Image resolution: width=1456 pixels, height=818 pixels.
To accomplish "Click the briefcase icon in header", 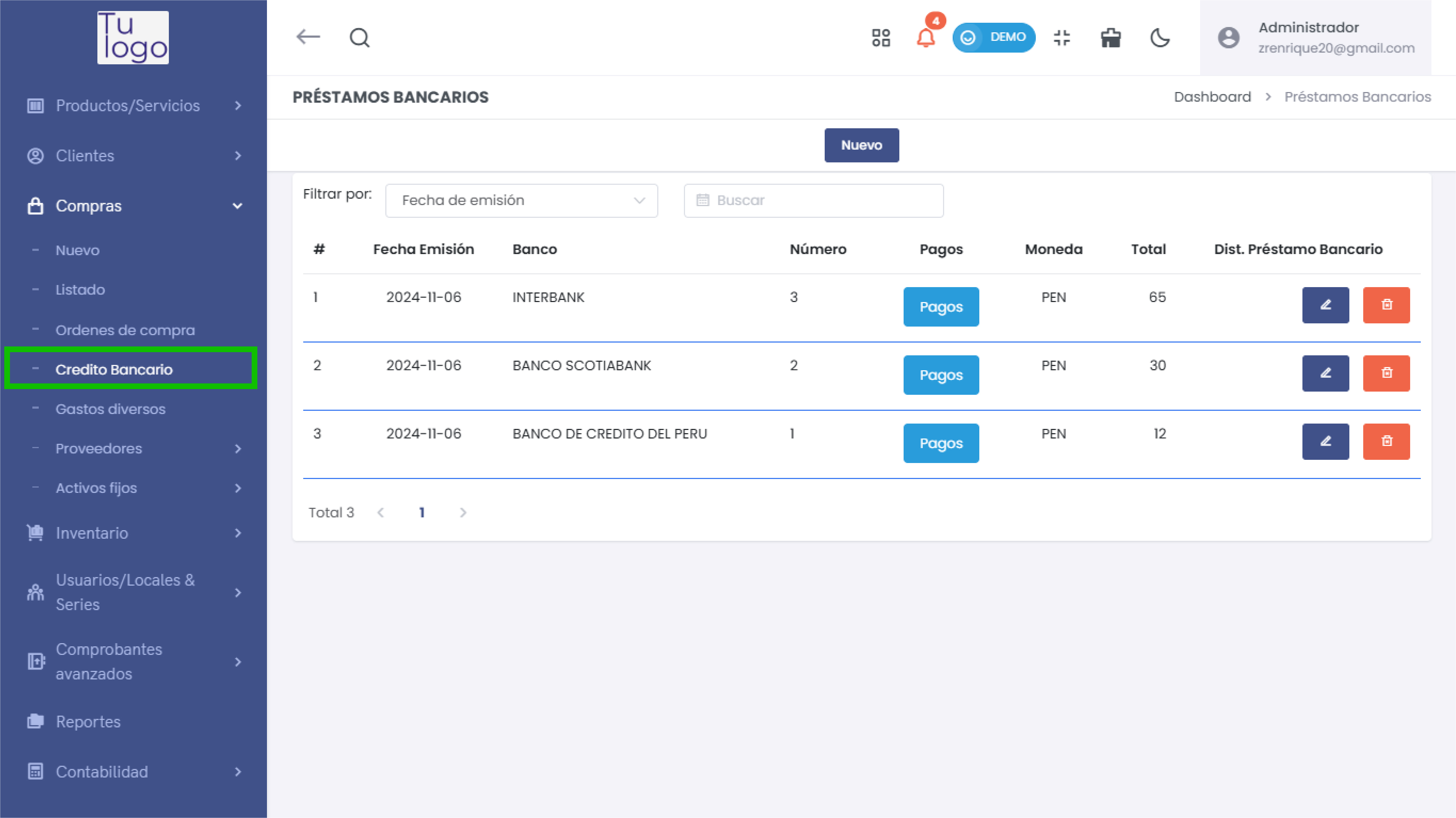I will [x=1110, y=38].
